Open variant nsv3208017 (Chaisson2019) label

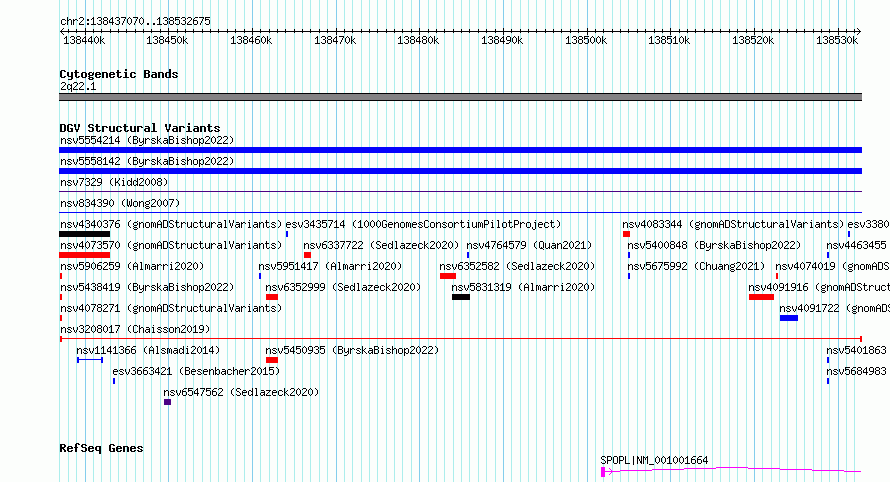pos(135,329)
